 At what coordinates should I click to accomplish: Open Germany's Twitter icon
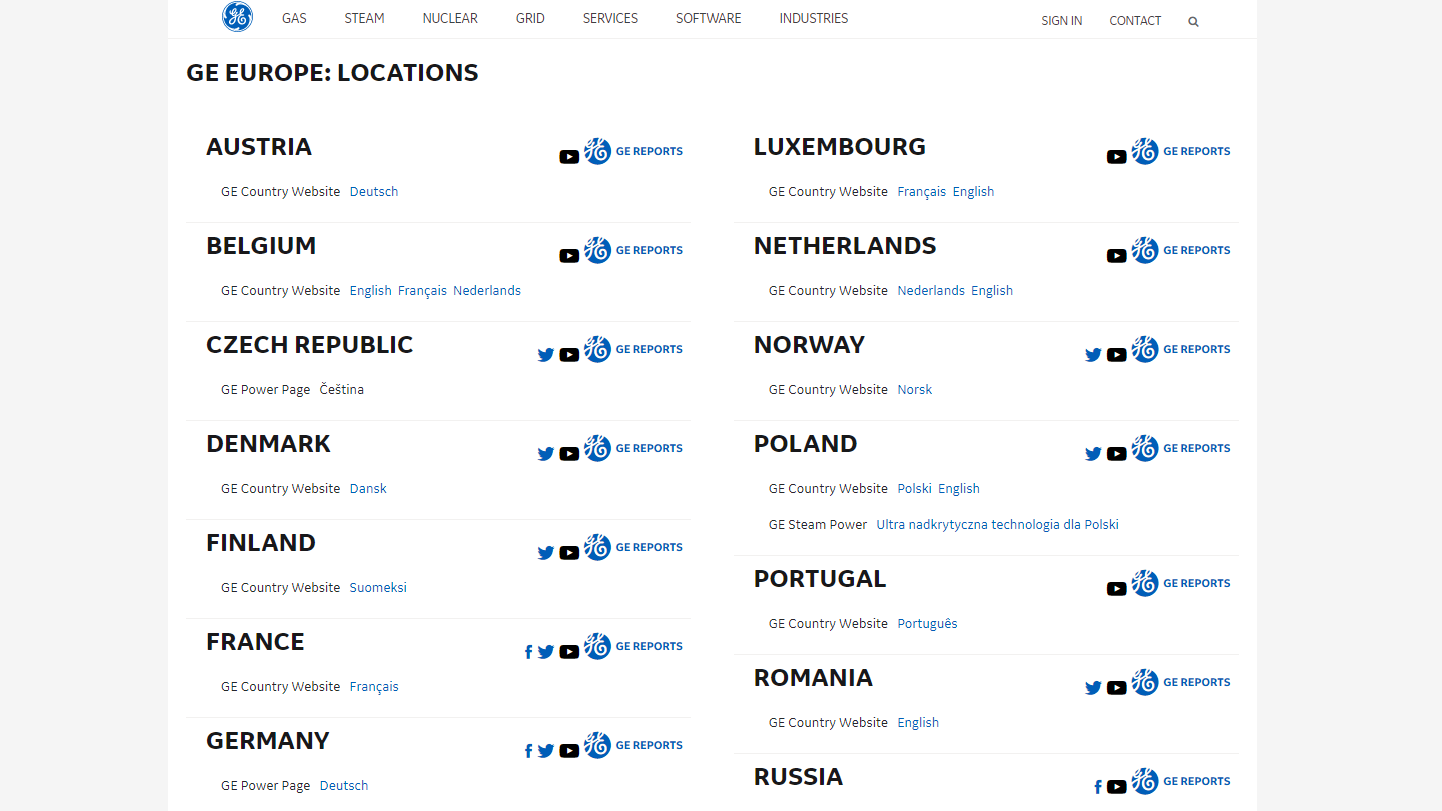545,750
